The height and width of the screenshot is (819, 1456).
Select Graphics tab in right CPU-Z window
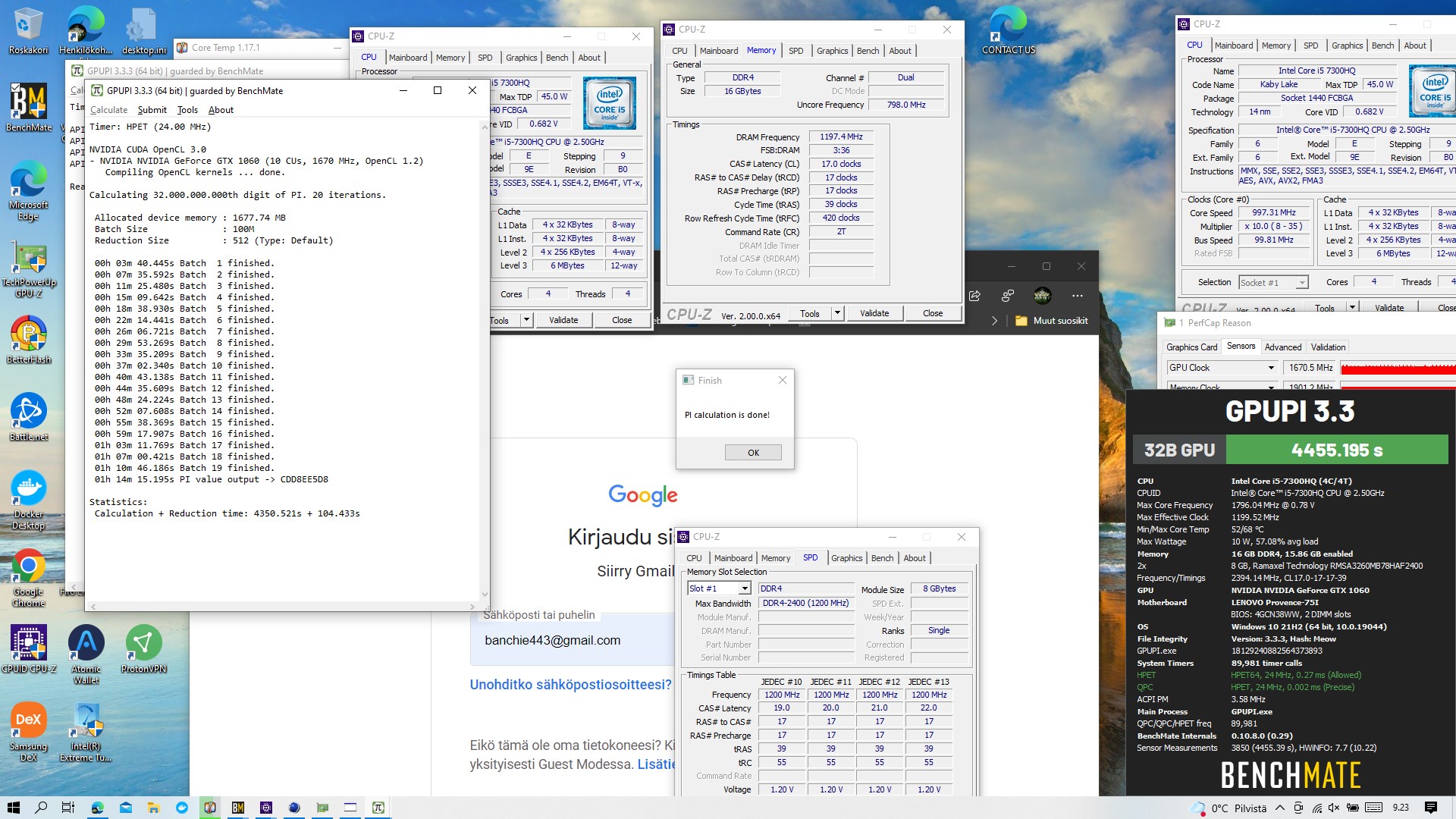1347,45
